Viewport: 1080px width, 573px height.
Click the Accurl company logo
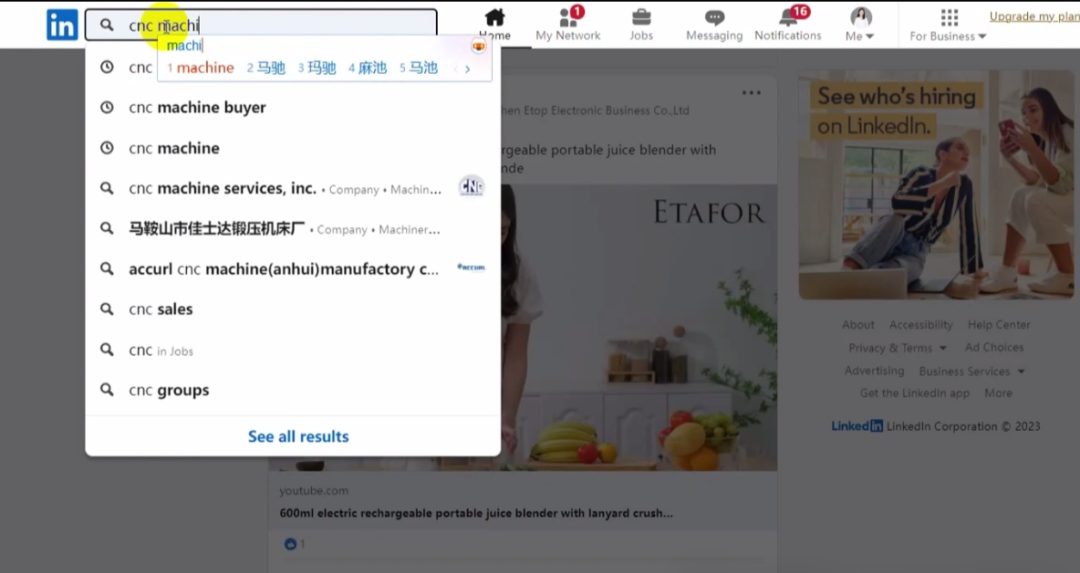(471, 267)
